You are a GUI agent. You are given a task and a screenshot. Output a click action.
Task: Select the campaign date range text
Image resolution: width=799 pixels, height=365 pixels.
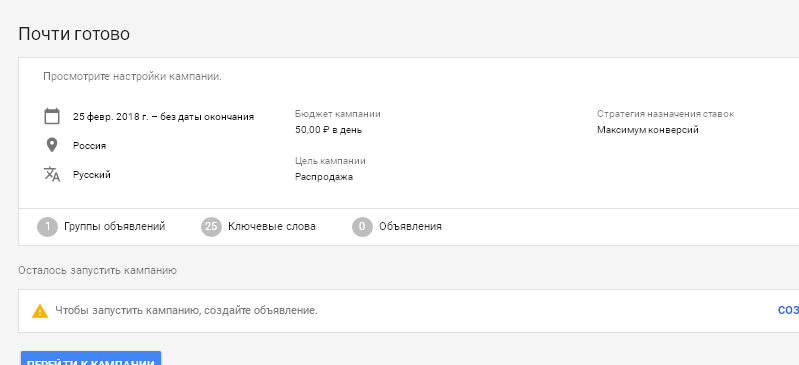(x=163, y=117)
